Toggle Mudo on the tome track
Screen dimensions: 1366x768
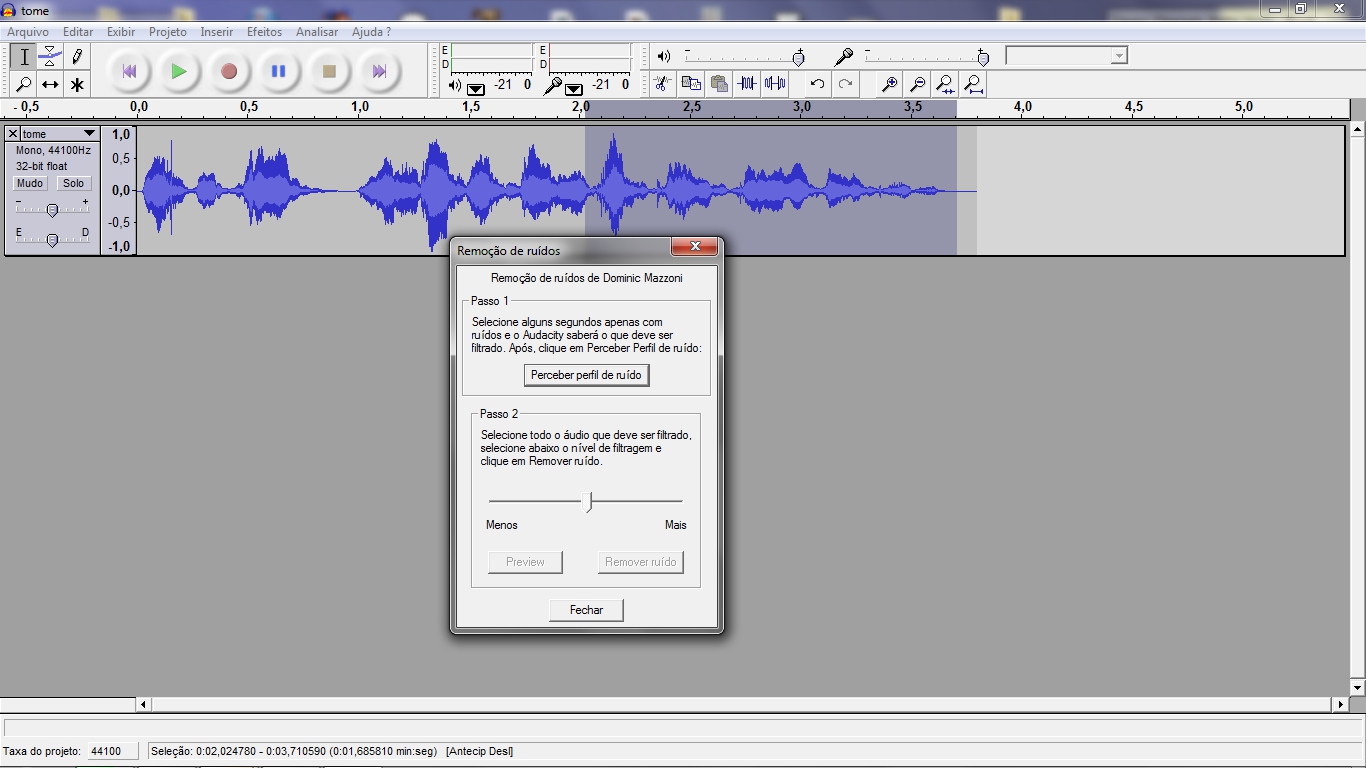[x=30, y=183]
